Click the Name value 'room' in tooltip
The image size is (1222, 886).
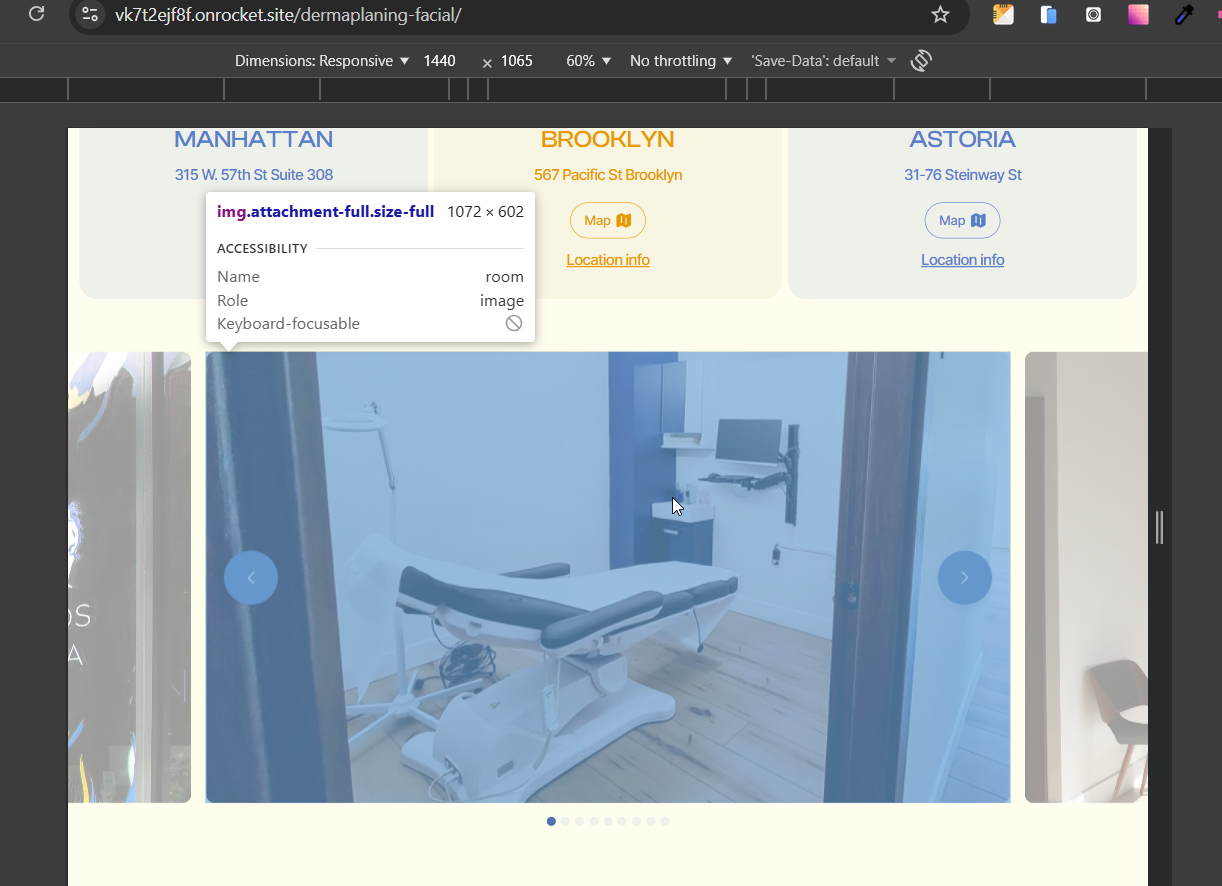(505, 277)
